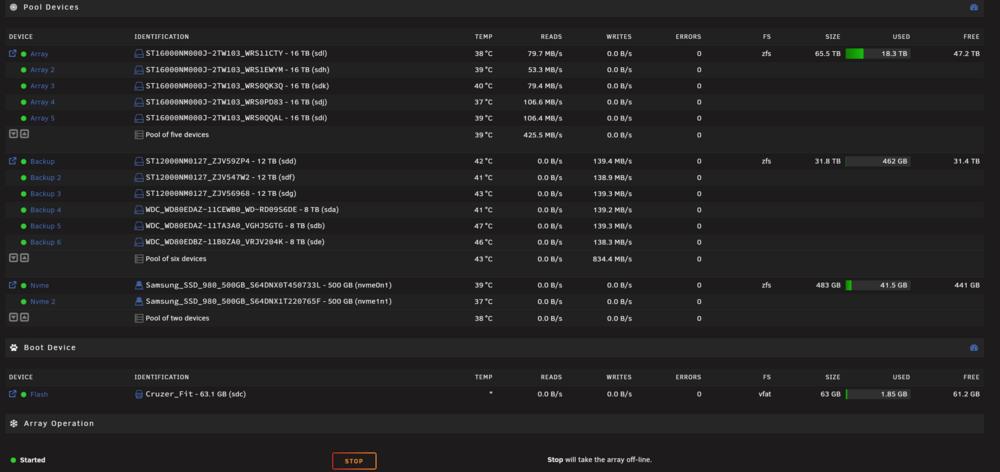
Task: Click the USB icon beside Cruzer_Fit
Action: (x=139, y=394)
